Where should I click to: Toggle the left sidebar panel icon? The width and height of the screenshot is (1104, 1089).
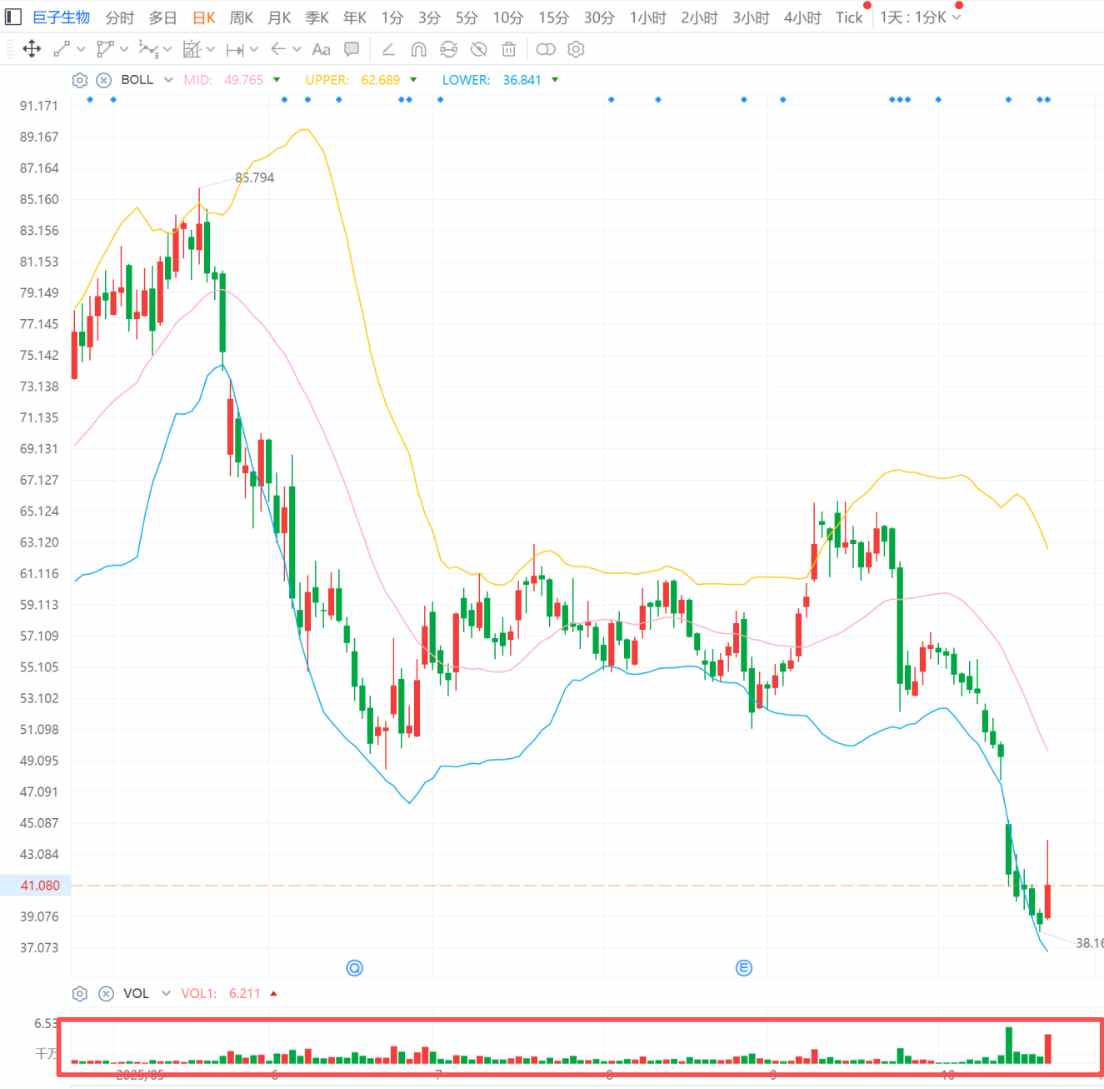(x=14, y=17)
